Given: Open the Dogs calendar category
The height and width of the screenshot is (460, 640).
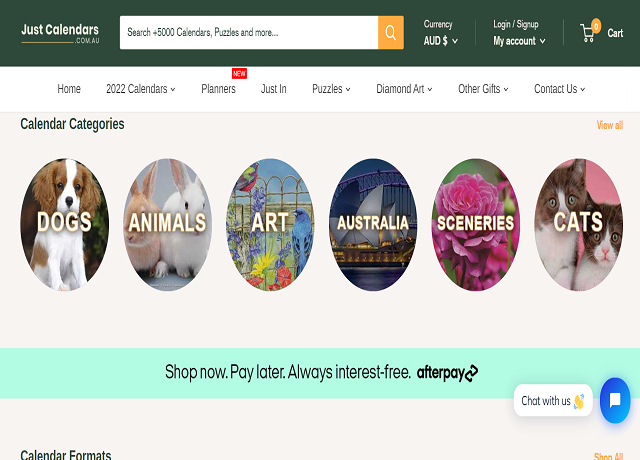Looking at the screenshot, I should (64, 224).
